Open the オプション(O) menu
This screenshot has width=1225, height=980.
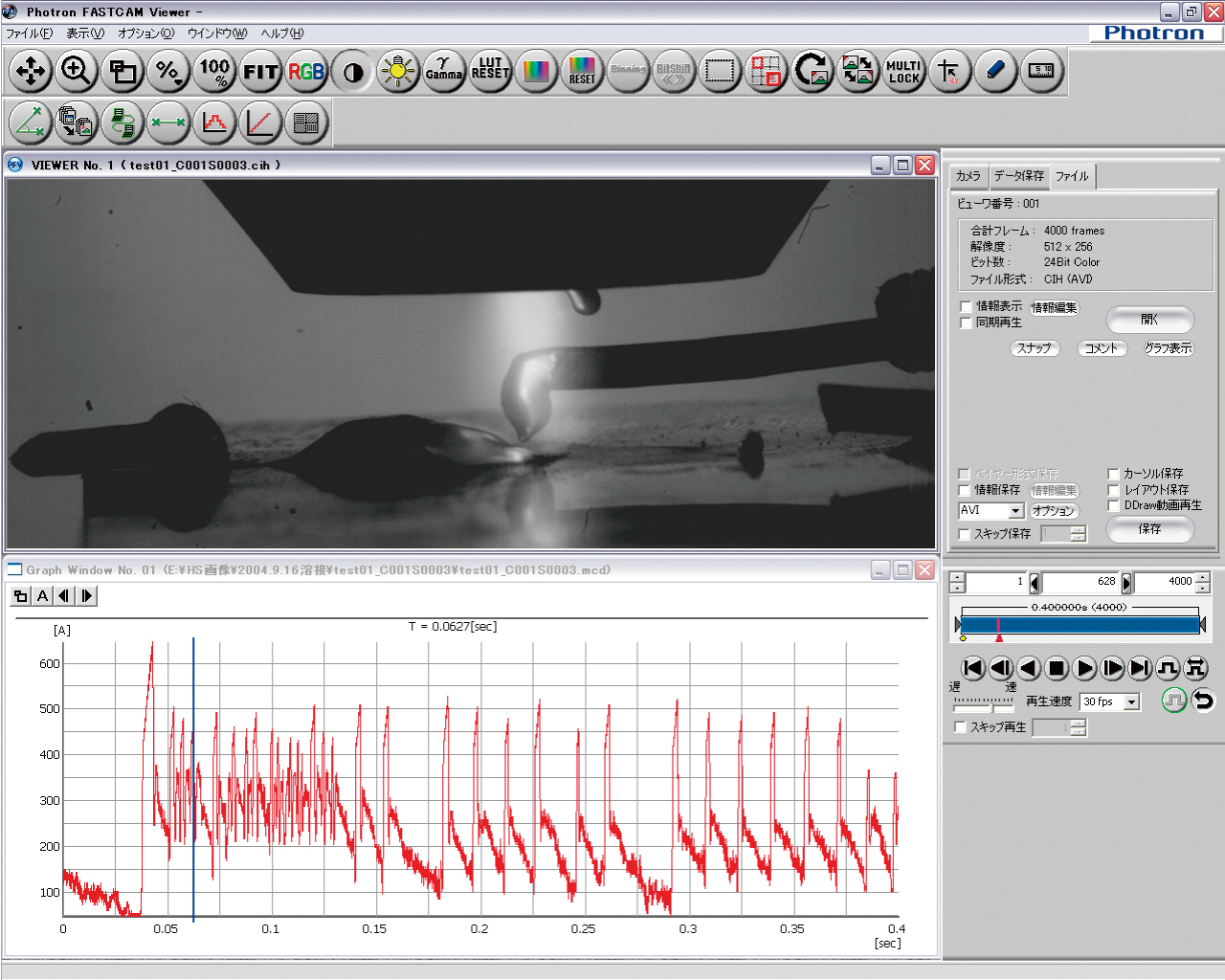pyautogui.click(x=145, y=33)
